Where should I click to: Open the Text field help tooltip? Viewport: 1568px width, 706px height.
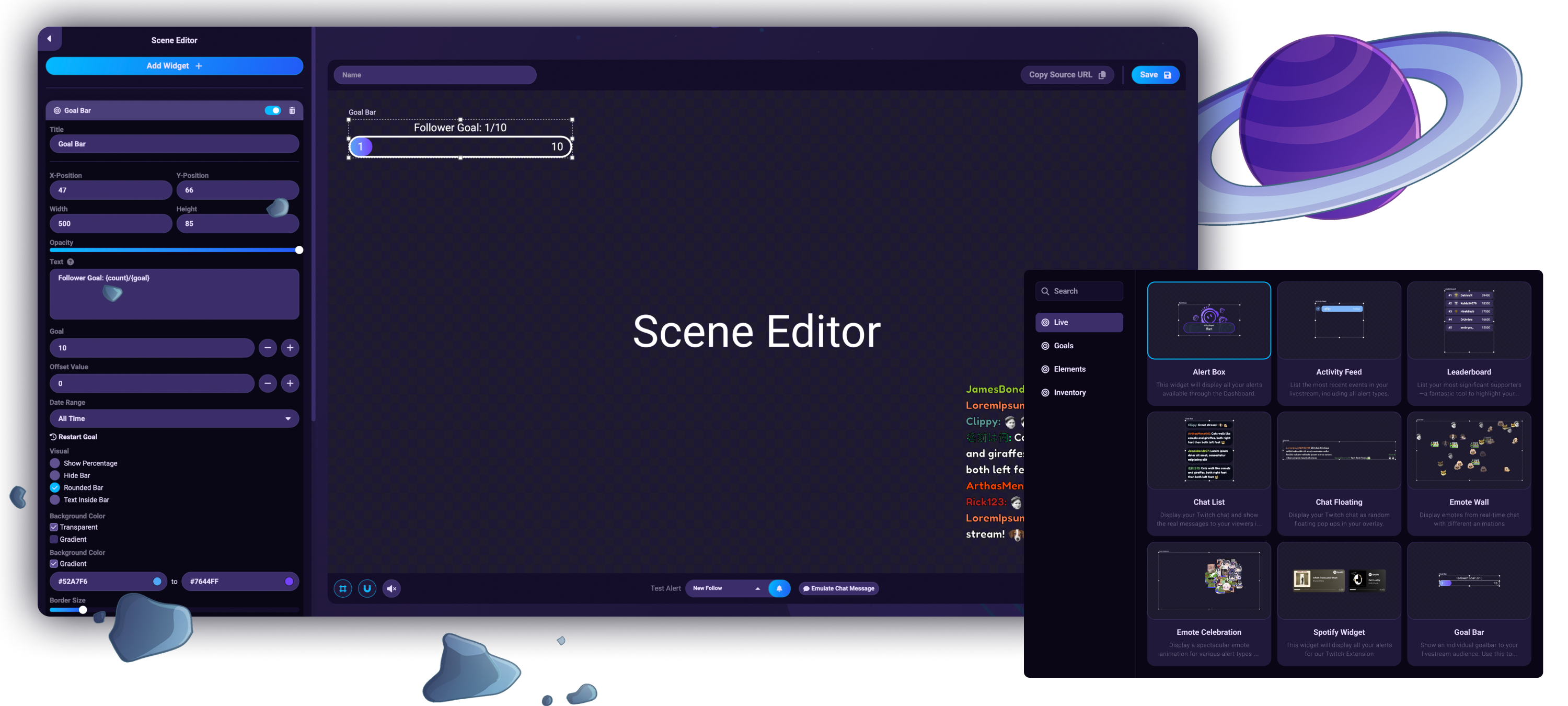click(71, 261)
